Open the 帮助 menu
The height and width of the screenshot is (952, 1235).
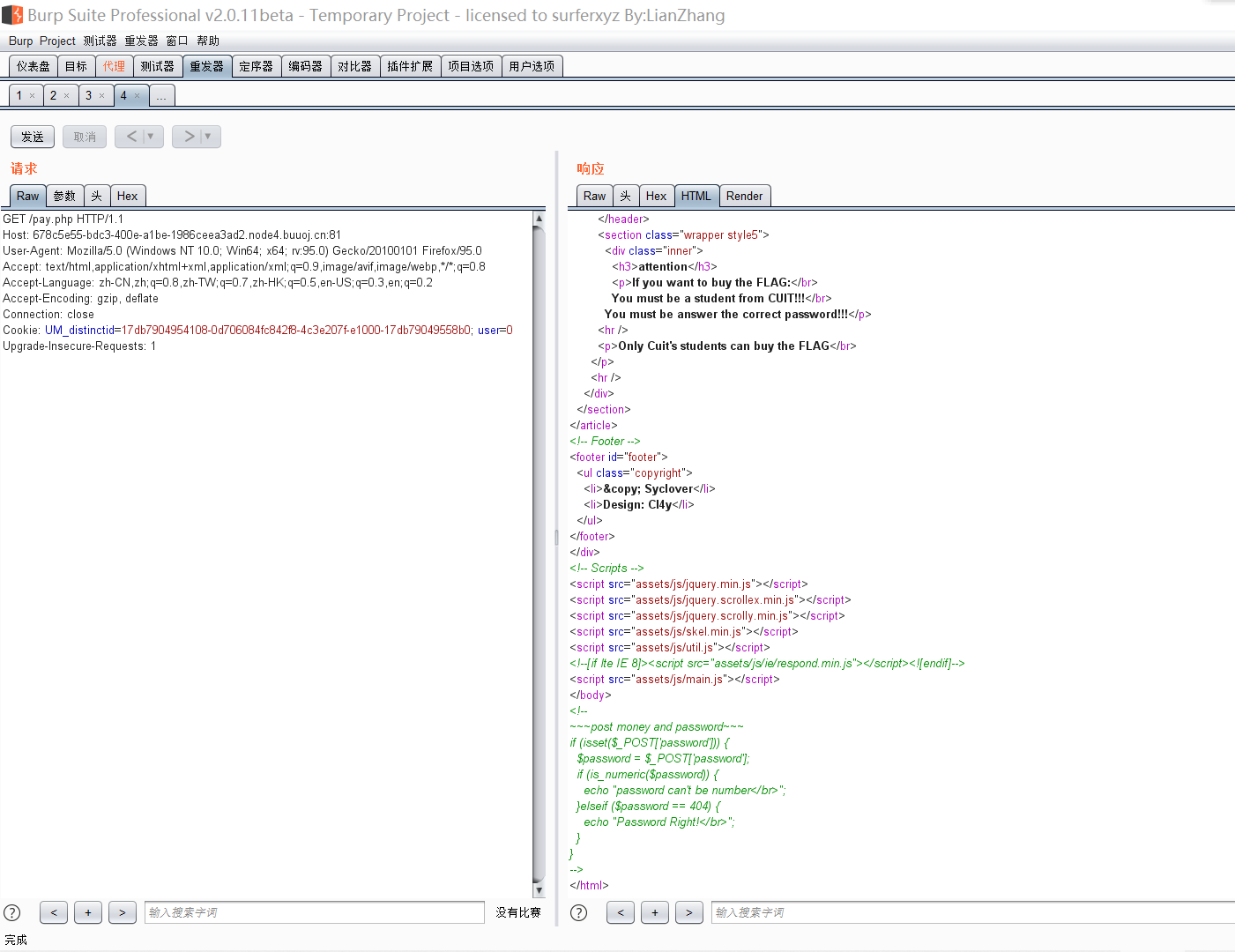[208, 41]
